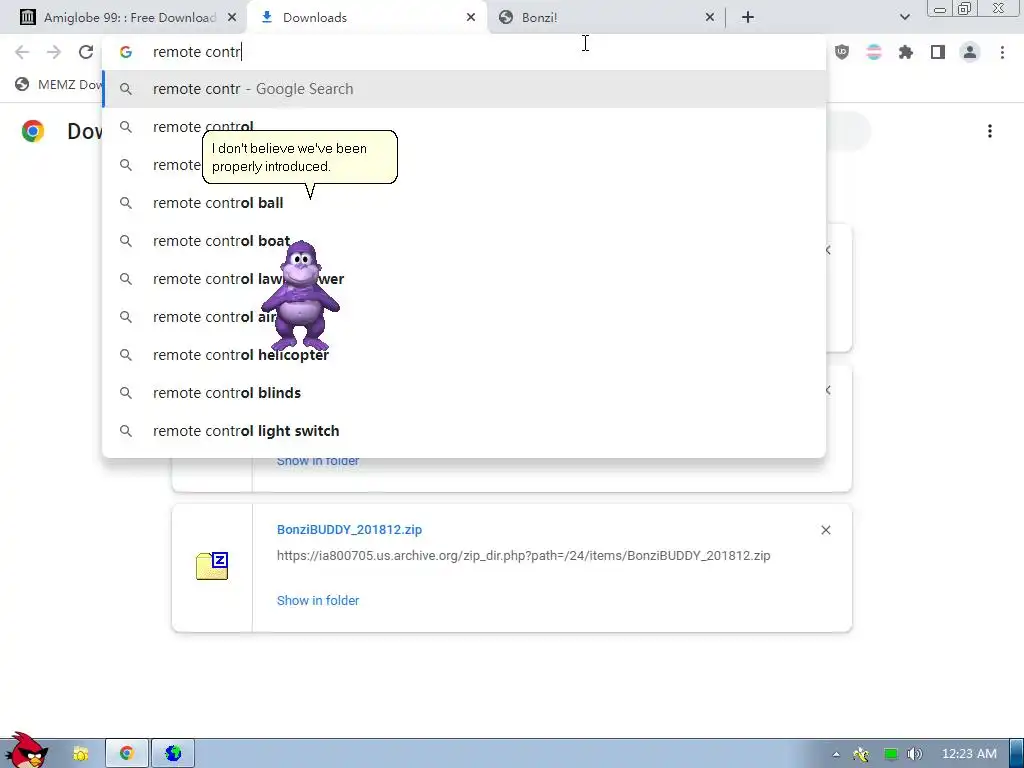The width and height of the screenshot is (1024, 768).
Task: Open the globe app on taskbar
Action: pos(173,754)
